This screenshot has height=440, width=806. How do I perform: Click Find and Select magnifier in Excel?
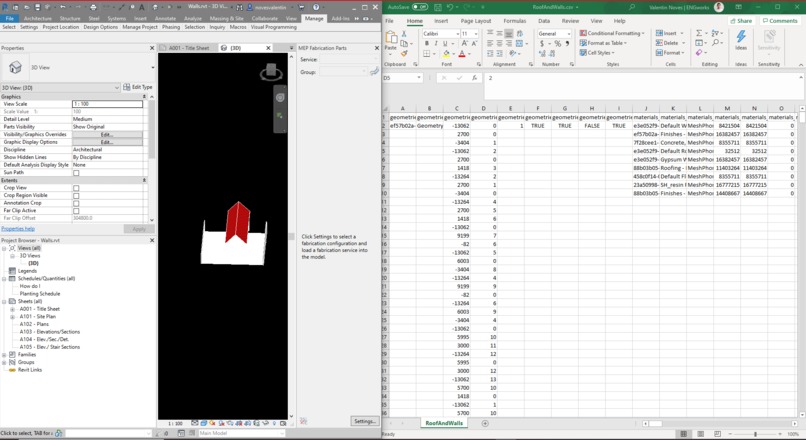716,43
